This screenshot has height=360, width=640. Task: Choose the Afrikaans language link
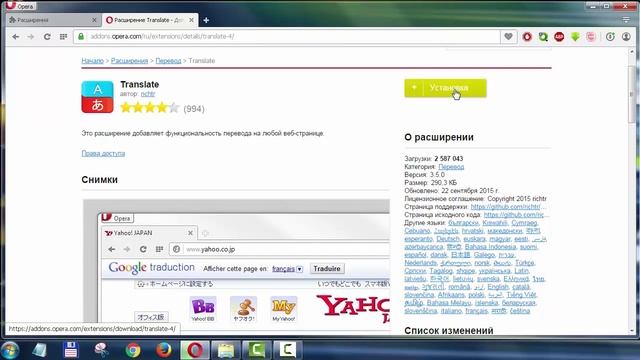pos(451,295)
